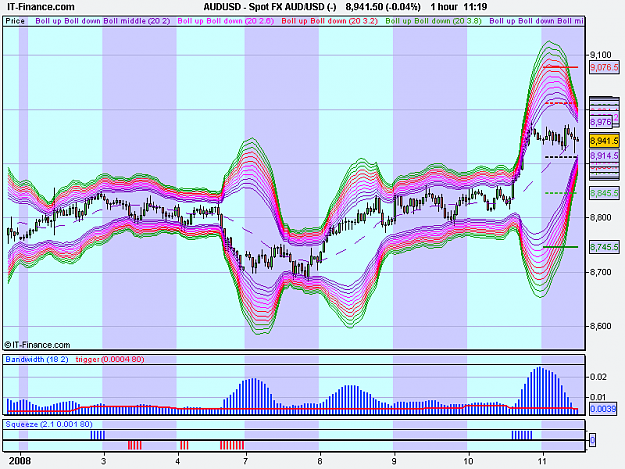This screenshot has width=625, height=469.
Task: Select the Bandwidth (18 2) indicator label
Action: [x=37, y=359]
